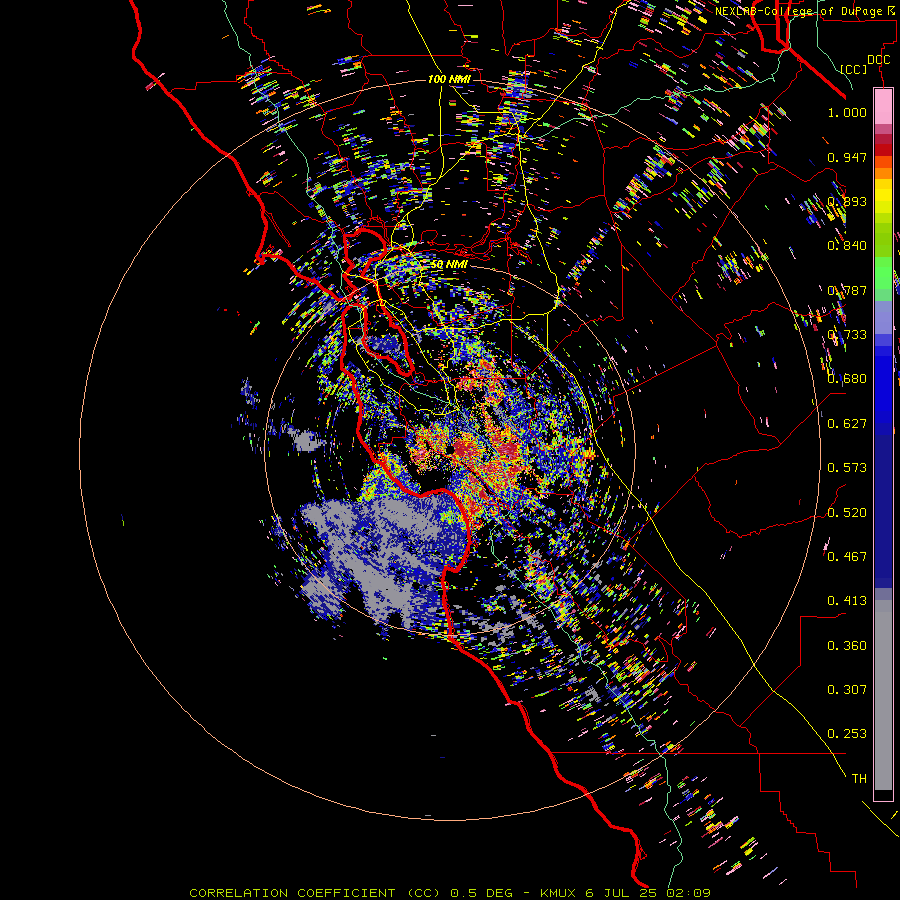Select the 0.680 legend value
This screenshot has height=900, width=900.
tap(847, 379)
